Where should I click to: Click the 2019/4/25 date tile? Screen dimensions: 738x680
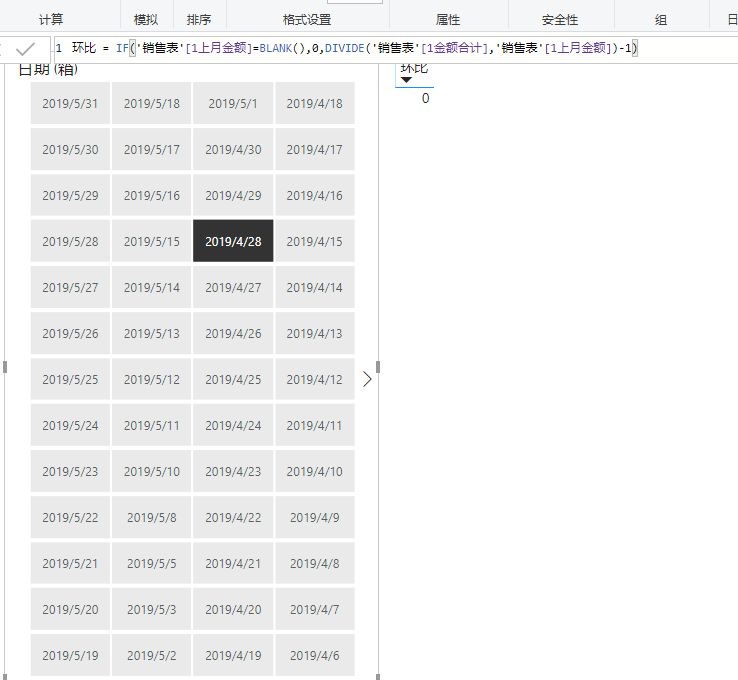tap(233, 379)
